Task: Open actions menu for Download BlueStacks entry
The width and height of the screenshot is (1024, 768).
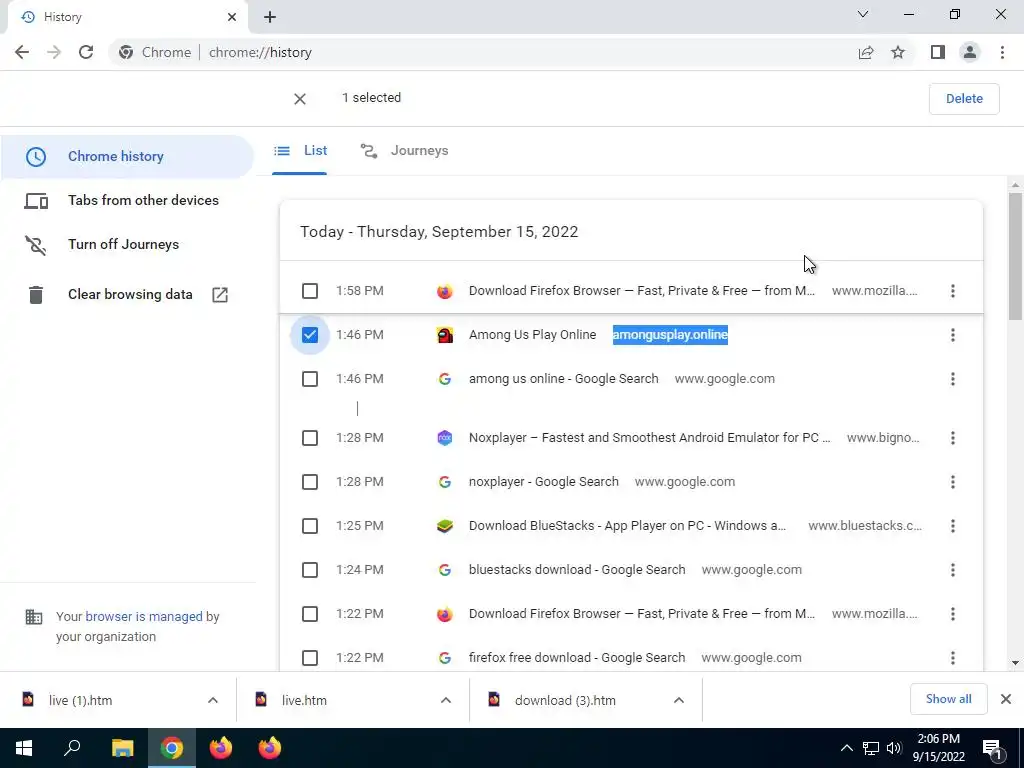Action: [x=953, y=526]
